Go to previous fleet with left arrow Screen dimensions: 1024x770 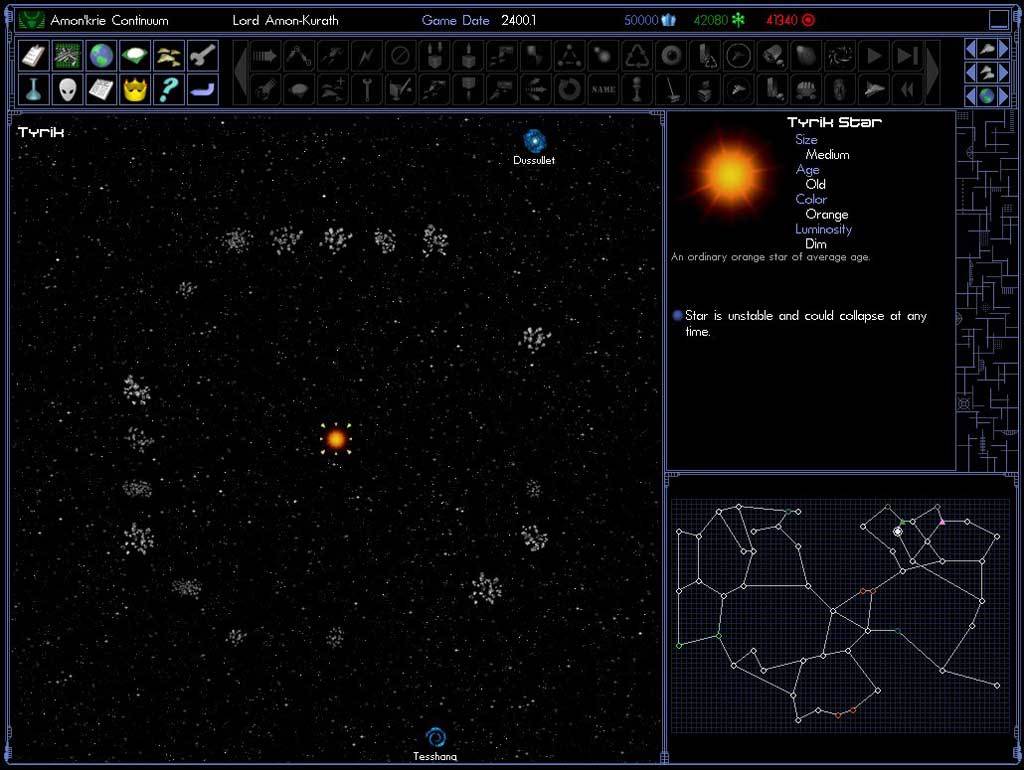click(x=970, y=72)
